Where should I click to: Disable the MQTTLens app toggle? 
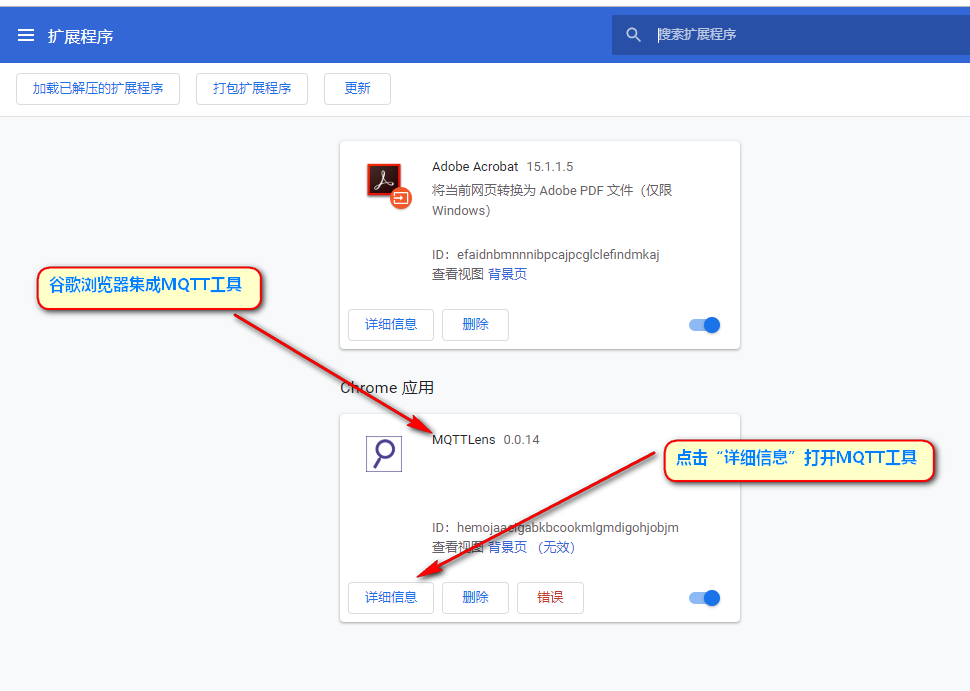[705, 598]
